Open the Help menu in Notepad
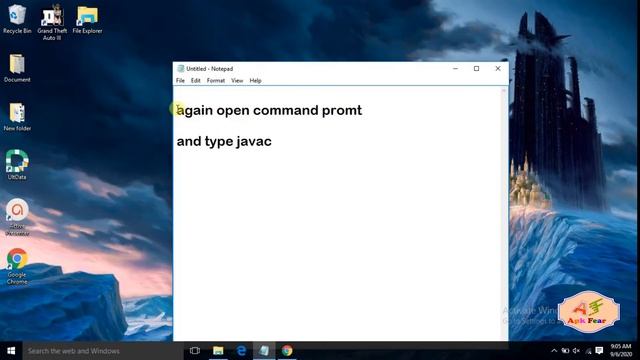The width and height of the screenshot is (640, 360). 255,80
